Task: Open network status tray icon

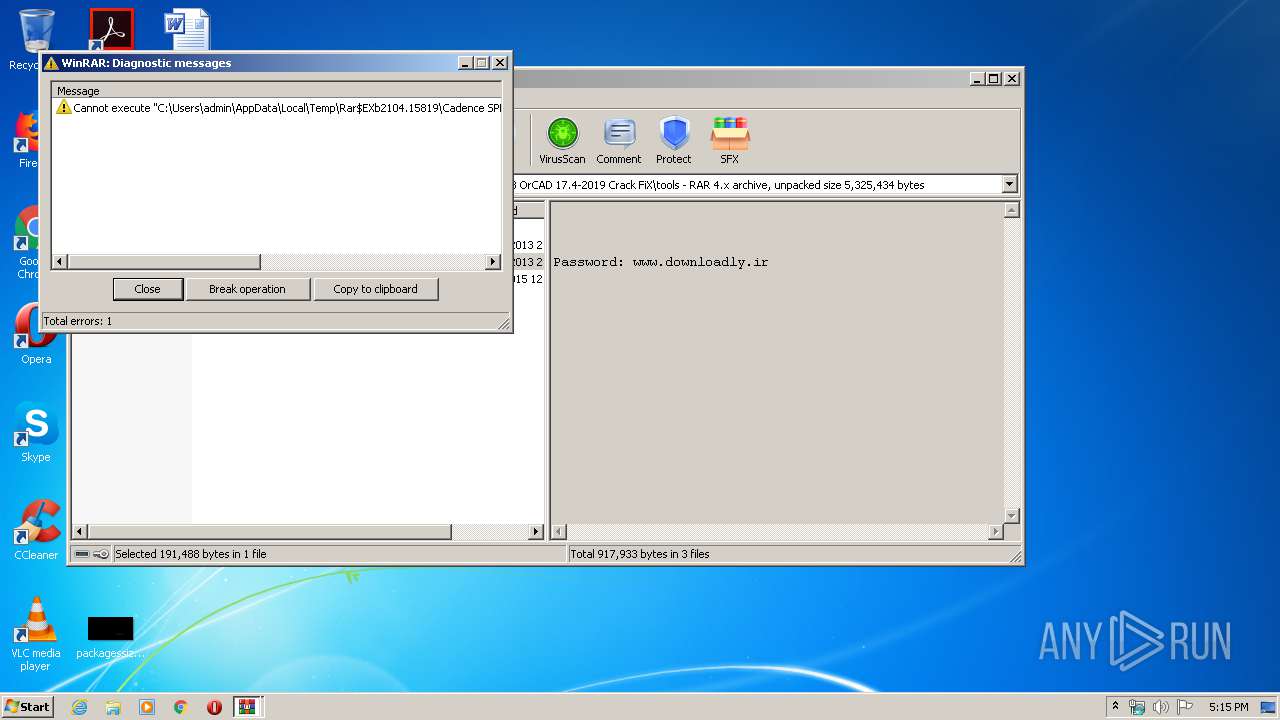Action: click(1137, 707)
